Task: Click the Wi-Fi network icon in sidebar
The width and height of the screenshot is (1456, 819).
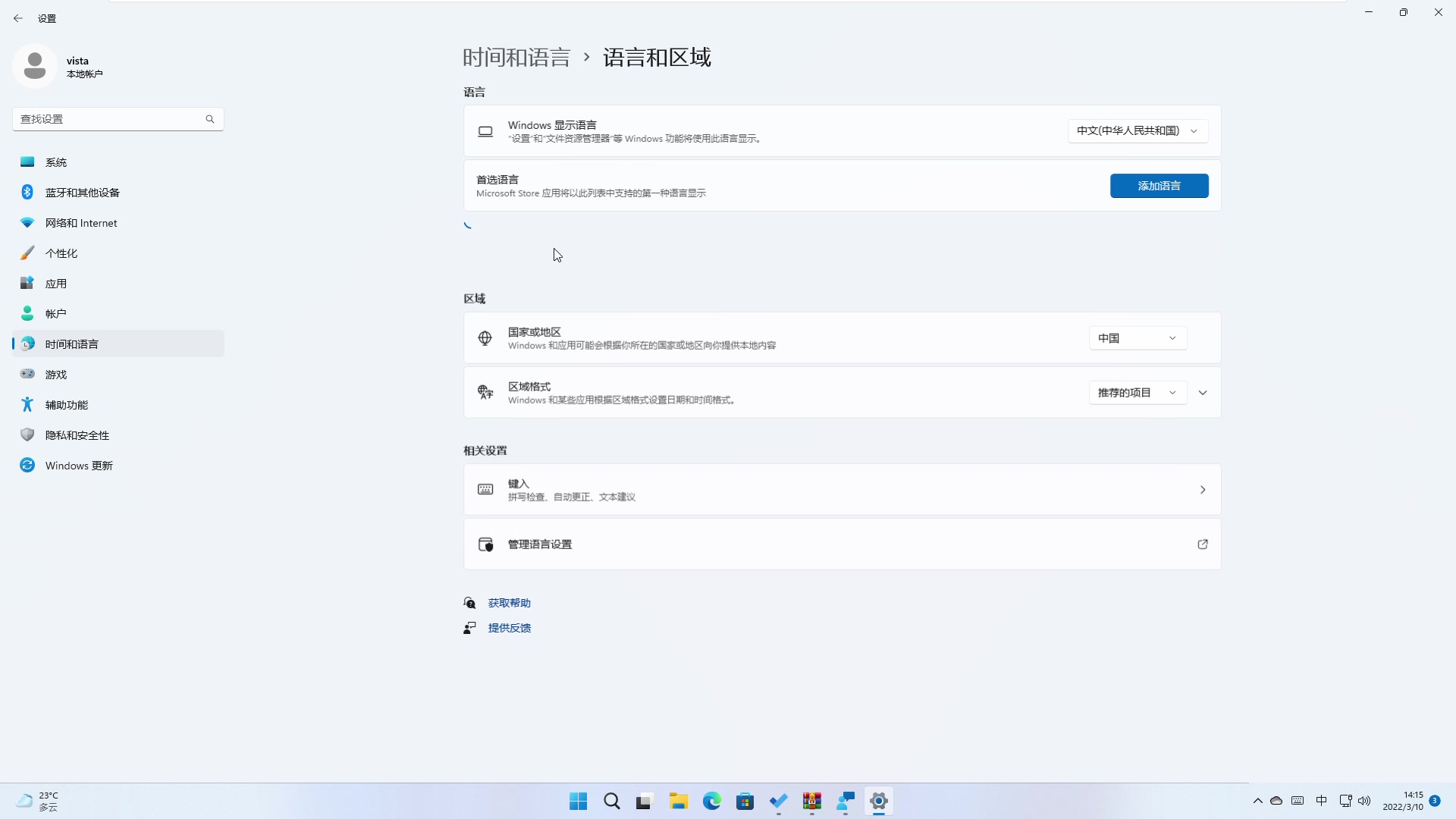Action: click(x=27, y=222)
